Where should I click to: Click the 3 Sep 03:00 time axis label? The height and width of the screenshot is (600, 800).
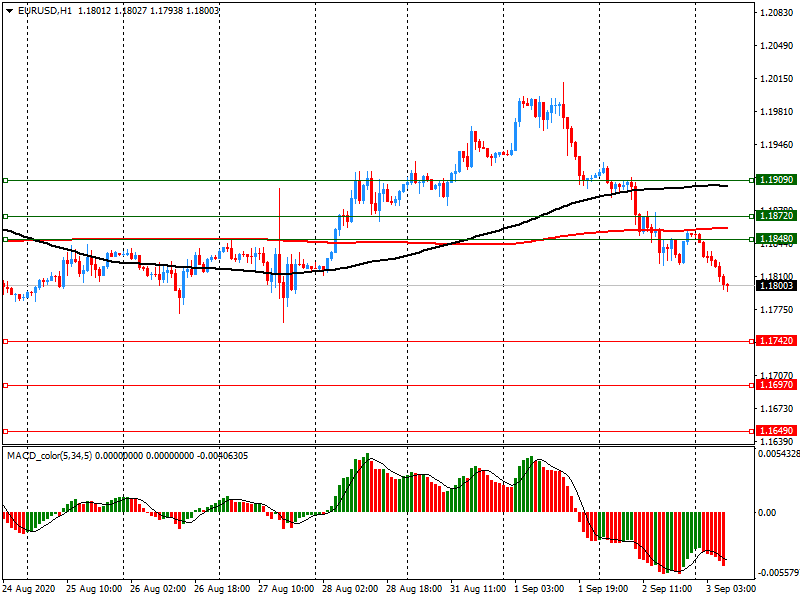[733, 589]
